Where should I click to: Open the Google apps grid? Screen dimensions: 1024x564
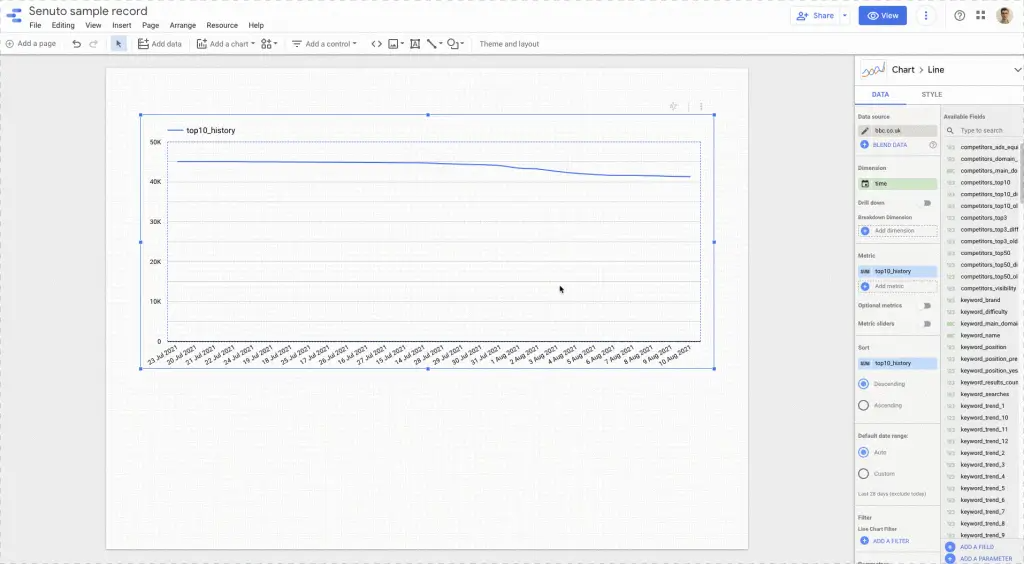(x=980, y=15)
